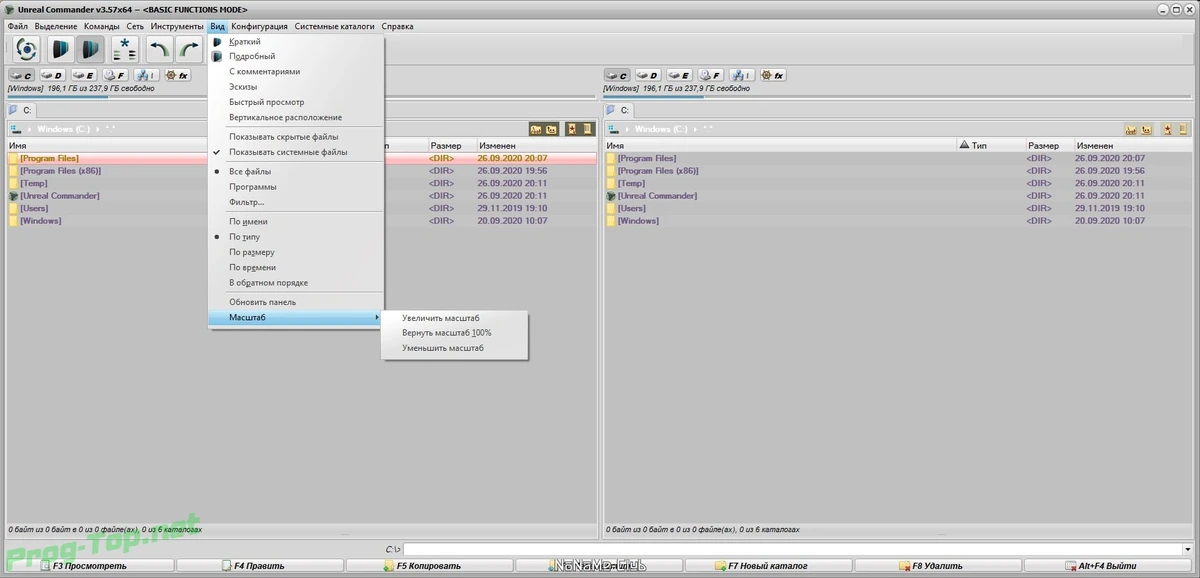This screenshot has height=578, width=1200.
Task: Click 'Alt+F4 Выйти' button
Action: (1108, 566)
